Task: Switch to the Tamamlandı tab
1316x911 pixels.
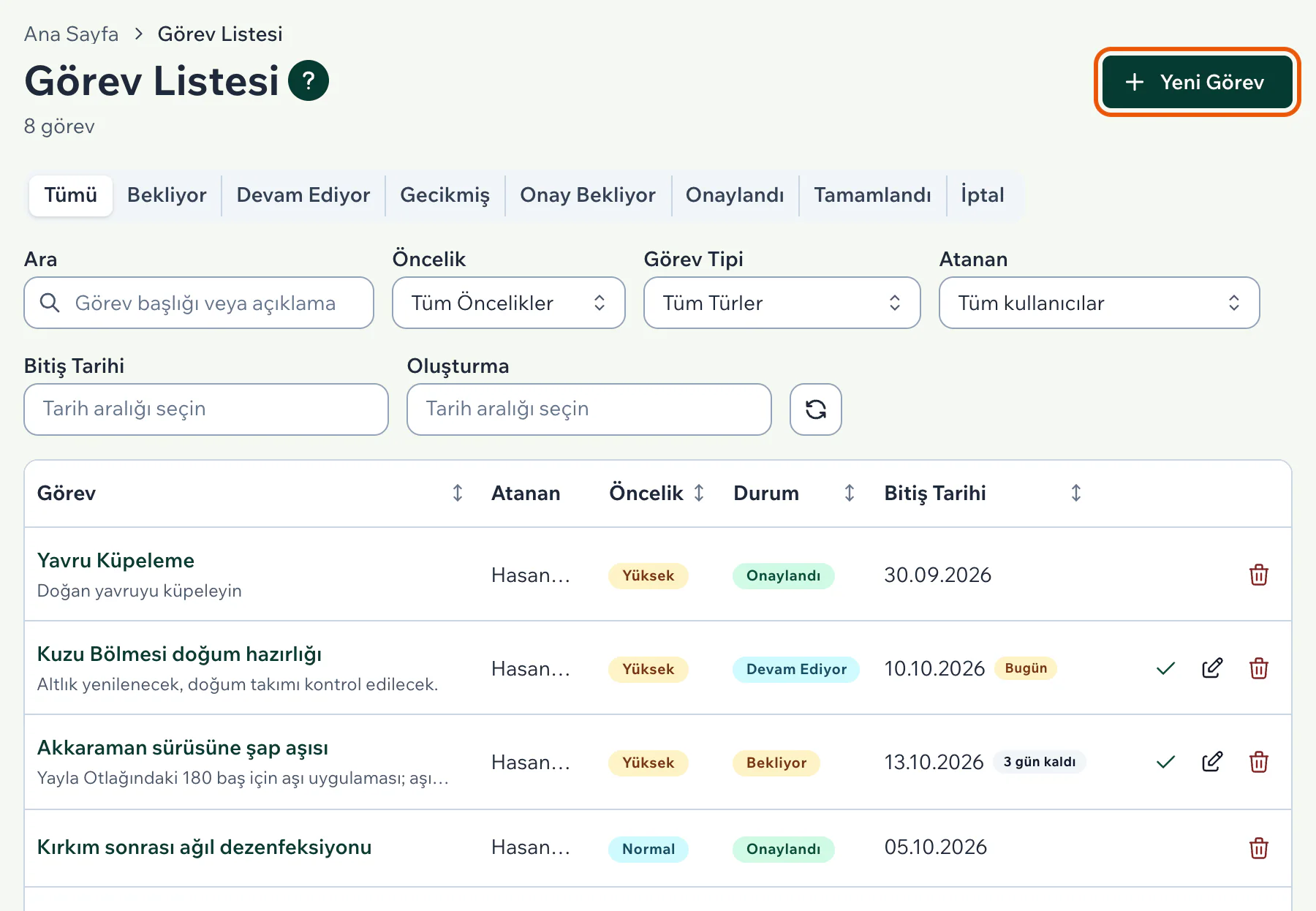Action: pyautogui.click(x=873, y=195)
